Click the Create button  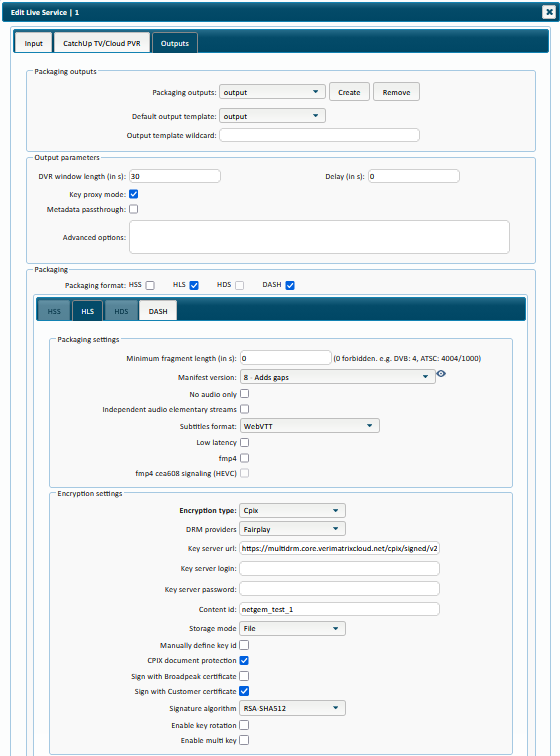(x=349, y=92)
